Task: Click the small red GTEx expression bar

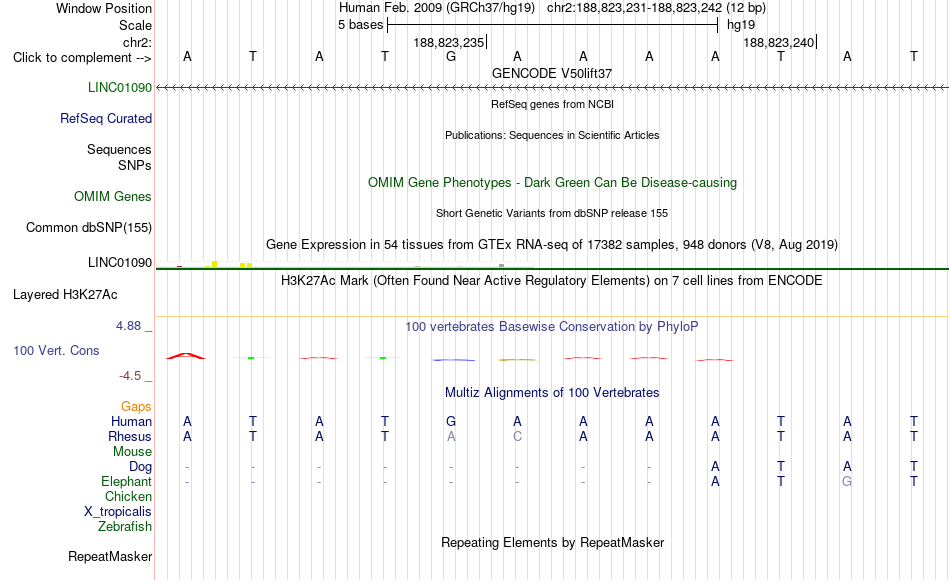Action: (x=179, y=266)
